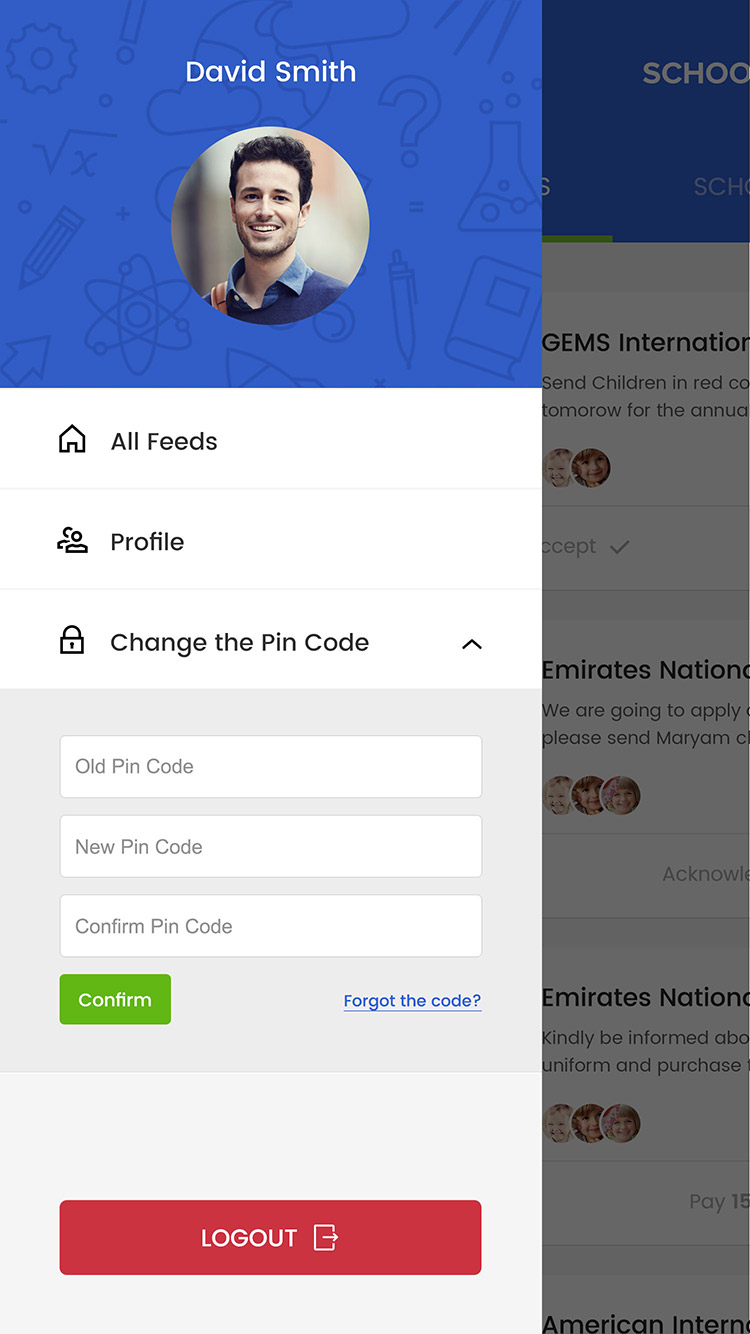Focus the Old Pin Code field
Viewport: 750px width, 1334px height.
click(271, 767)
